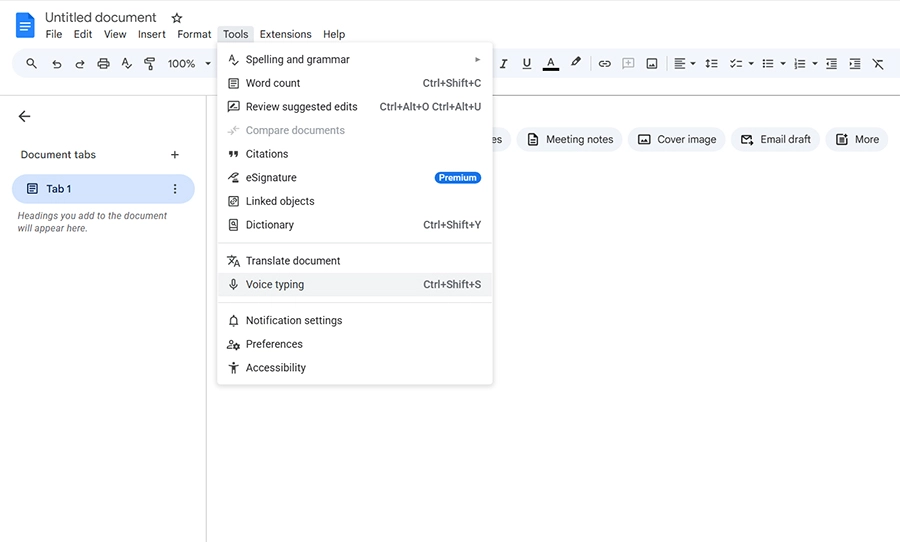Click the eSignature Premium badge
This screenshot has height=542, width=900.
coord(457,178)
